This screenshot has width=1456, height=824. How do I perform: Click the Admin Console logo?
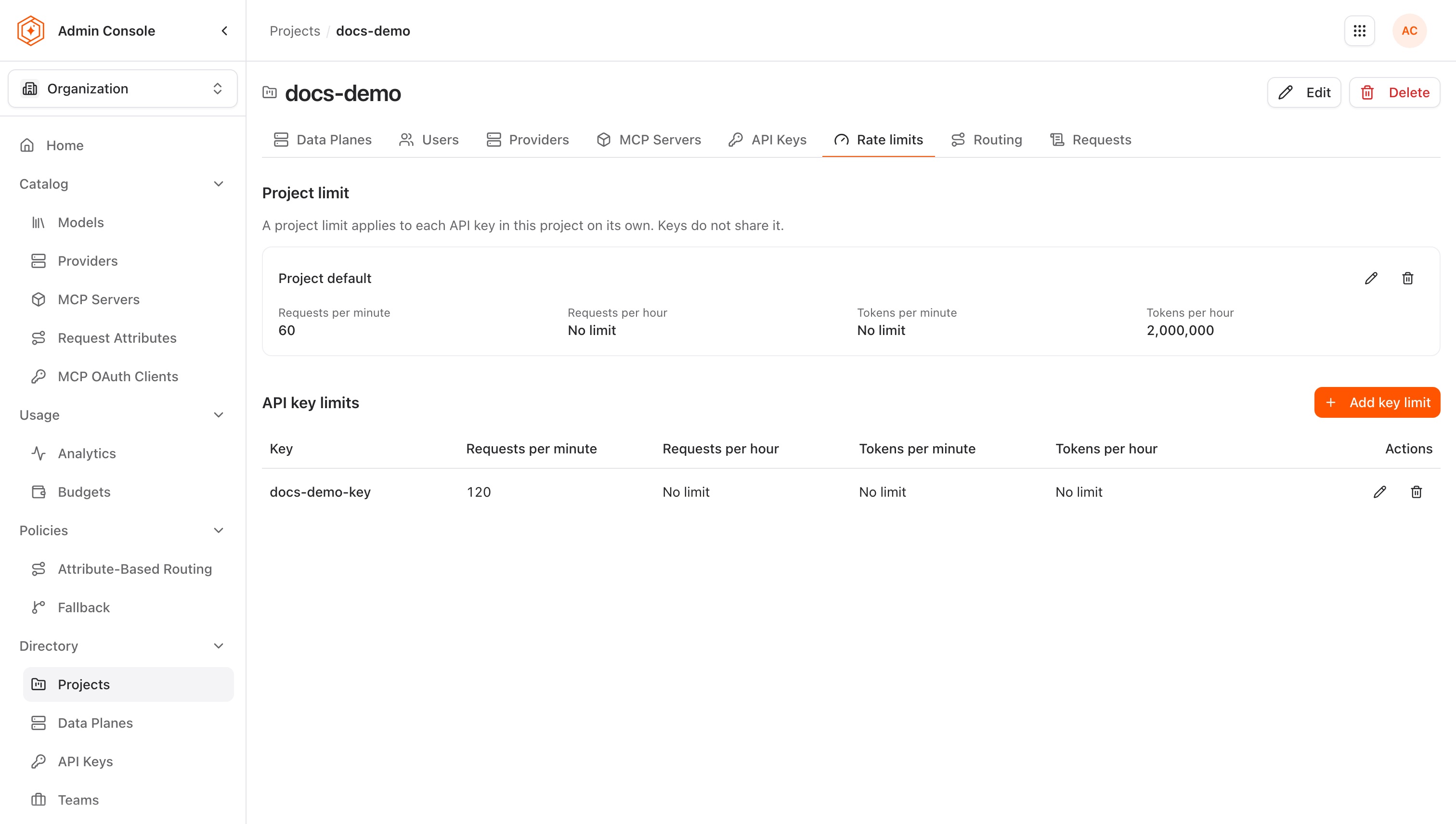[30, 30]
